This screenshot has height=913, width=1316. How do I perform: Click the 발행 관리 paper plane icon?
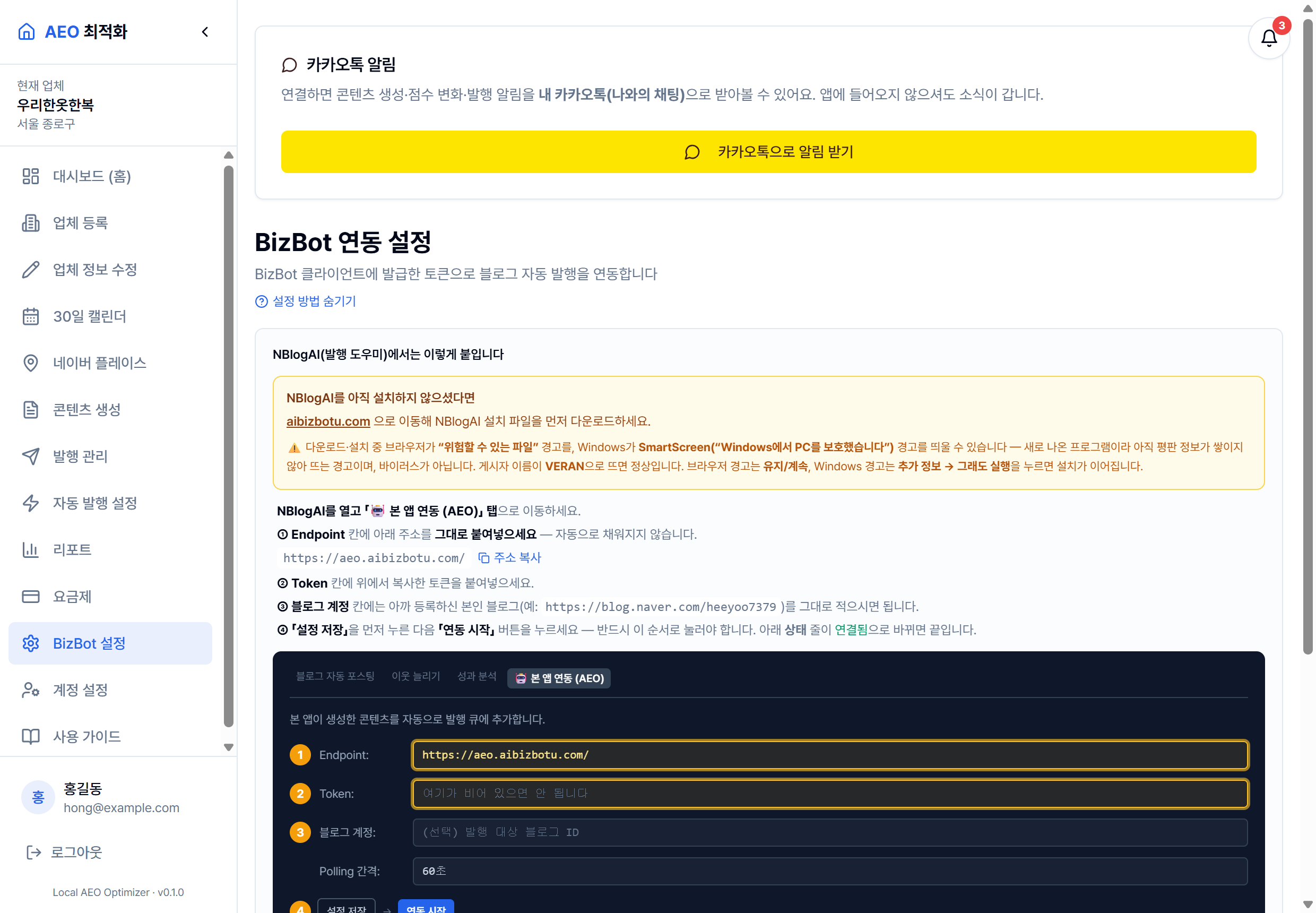pos(31,456)
